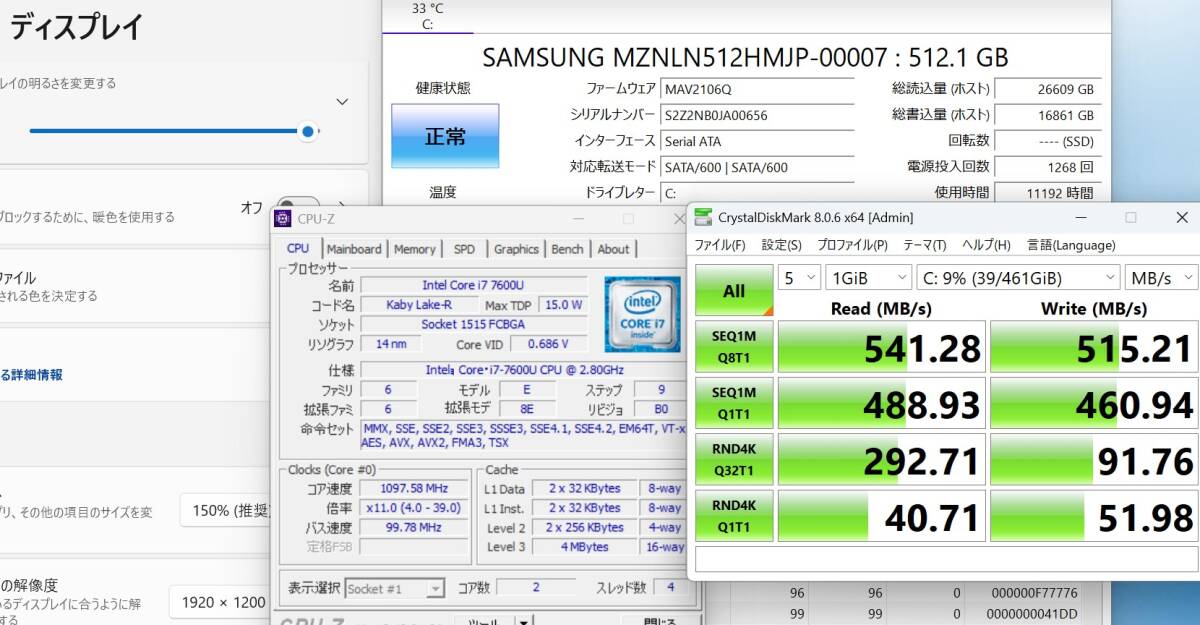1200x625 pixels.
Task: Click the CrystalDiskMark title bar app icon
Action: [x=704, y=217]
